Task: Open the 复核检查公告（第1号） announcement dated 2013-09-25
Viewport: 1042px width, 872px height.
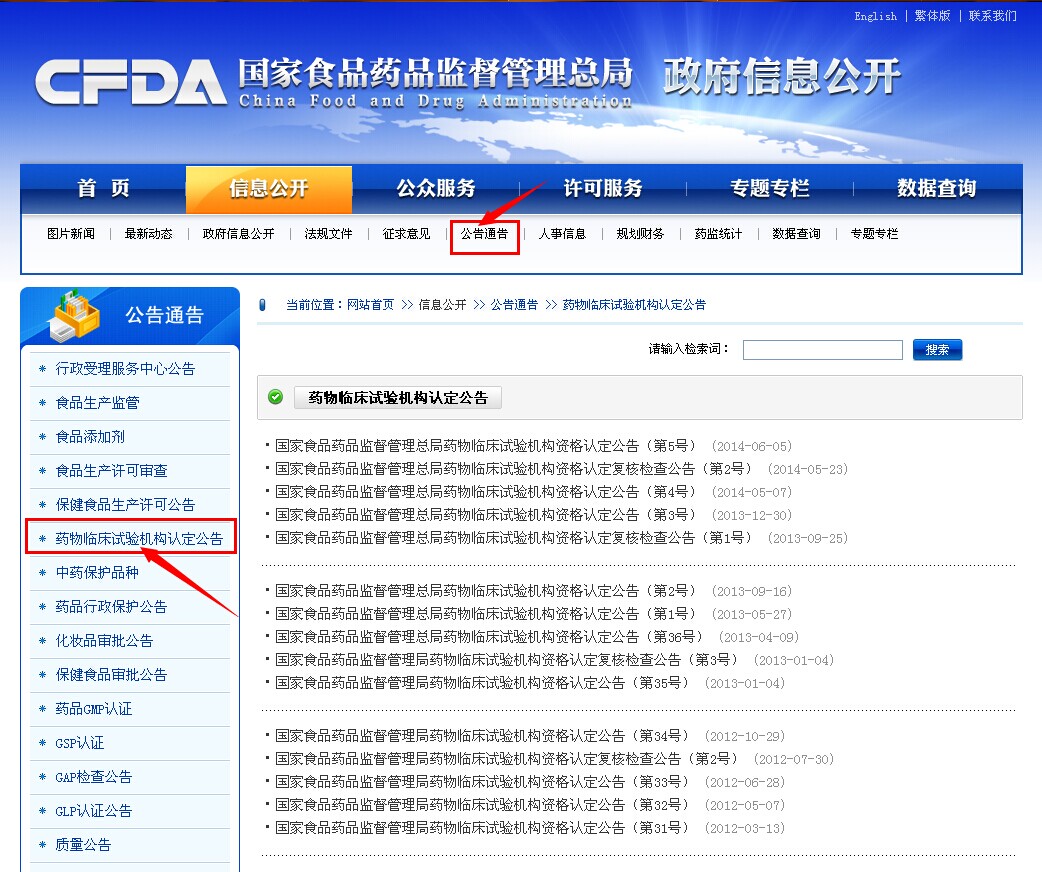Action: [513, 538]
